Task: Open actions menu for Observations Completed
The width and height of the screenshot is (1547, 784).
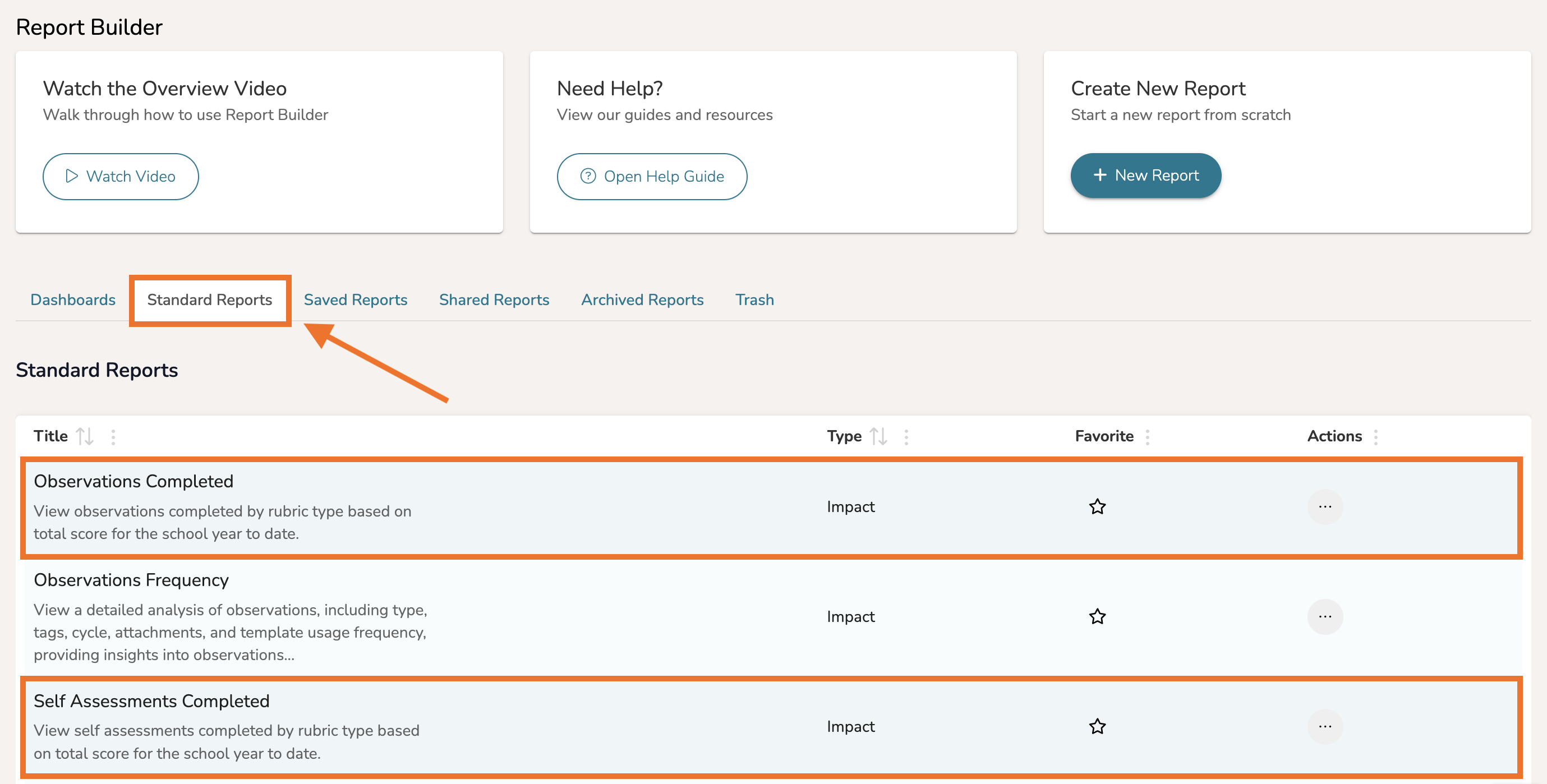Action: pos(1325,506)
